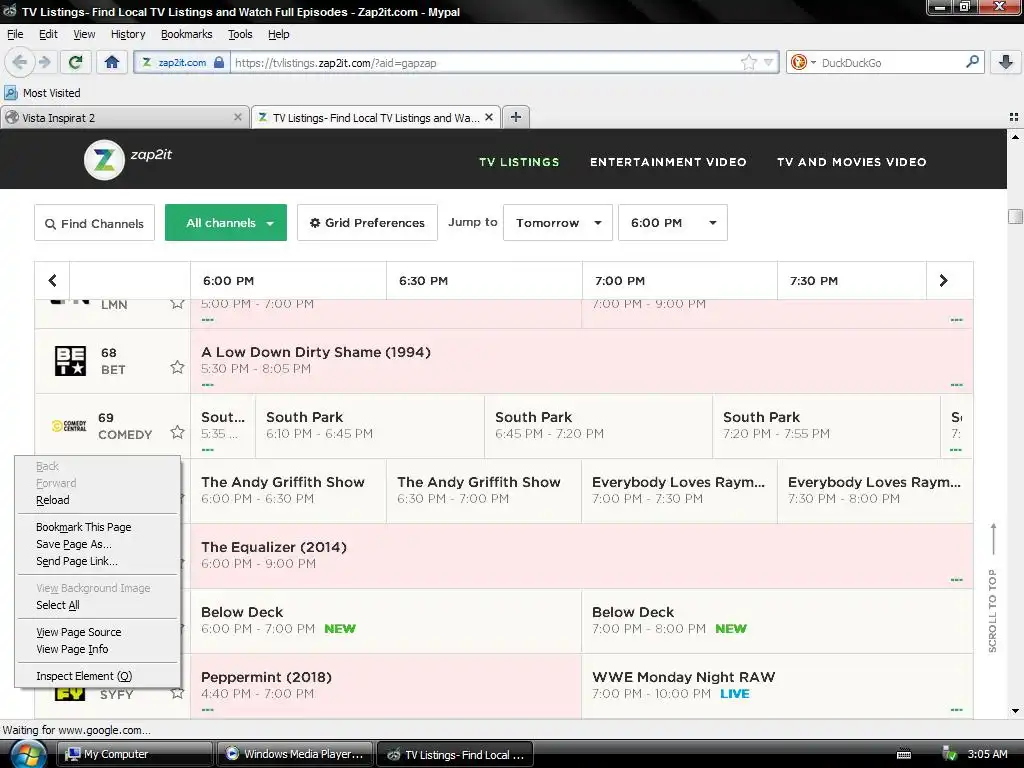The height and width of the screenshot is (768, 1024).
Task: Open the ENTERTAINMENT VIDEO nav link
Action: click(x=668, y=162)
